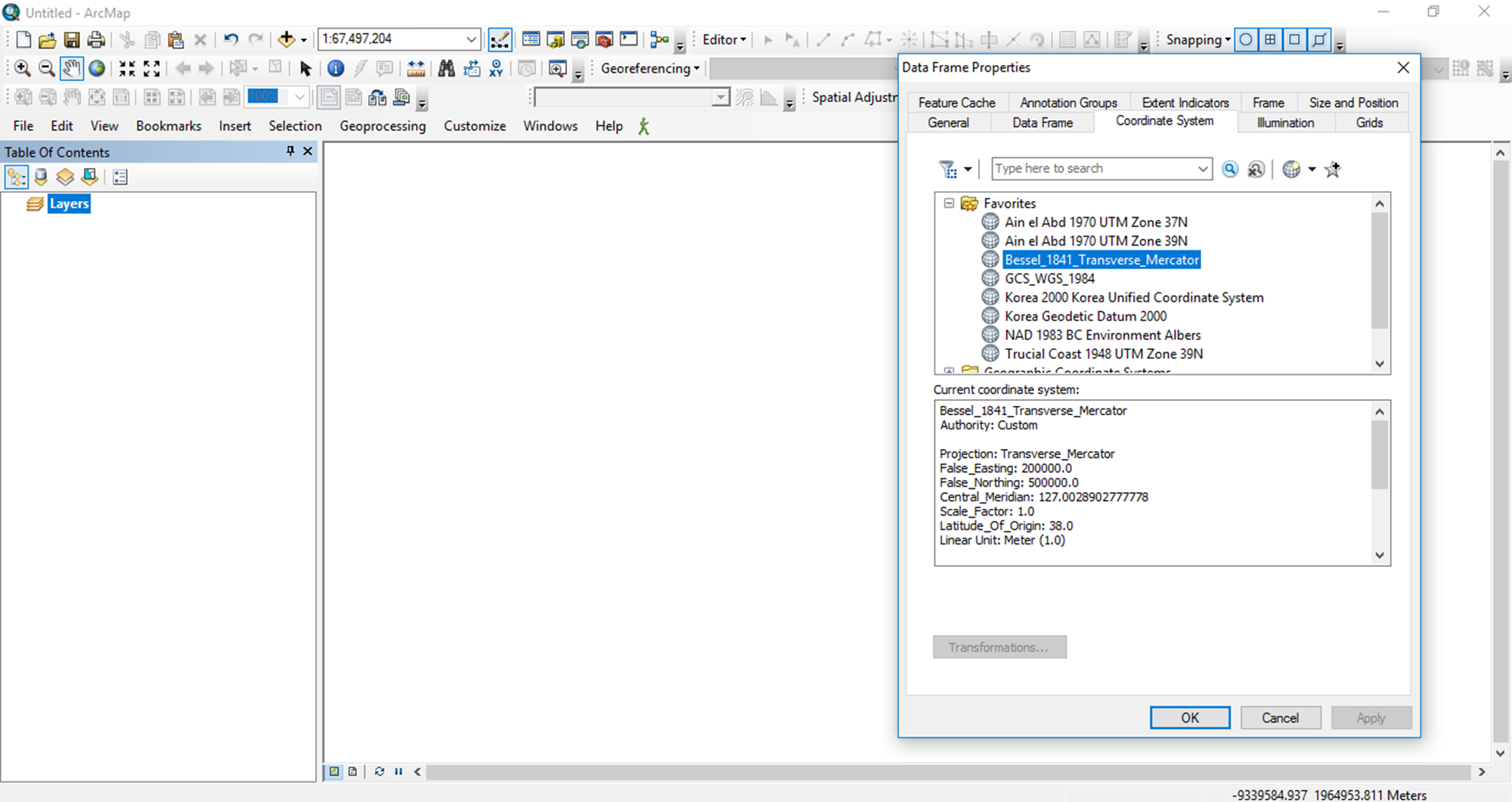Switch to the Extent Indicators tab
This screenshot has width=1512, height=802.
click(1185, 103)
